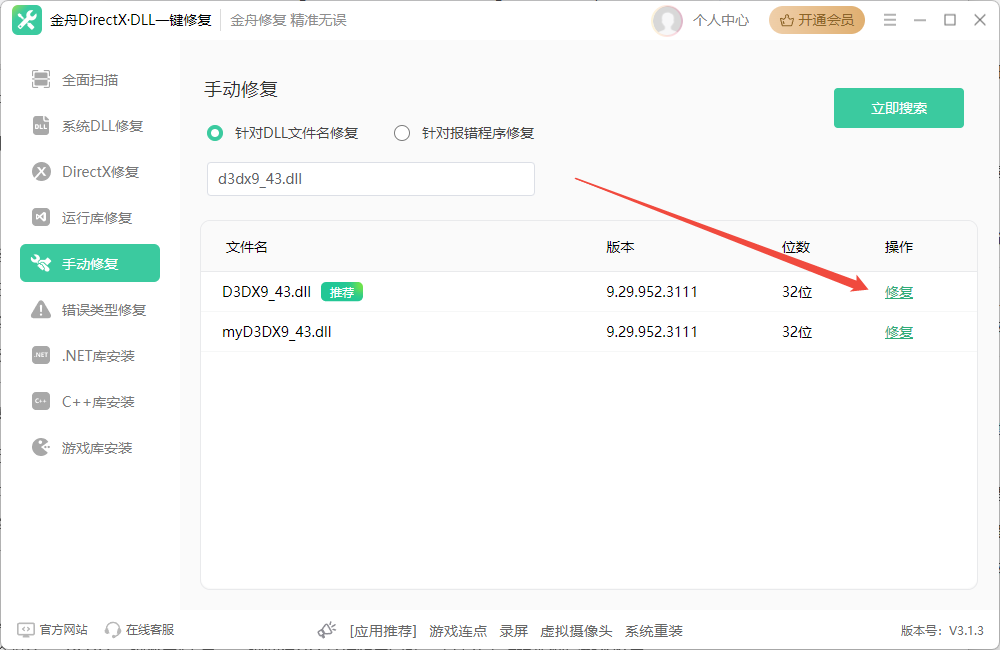Click 32位 in myD3DX9_43.dll row
The width and height of the screenshot is (1000, 650).
(797, 332)
